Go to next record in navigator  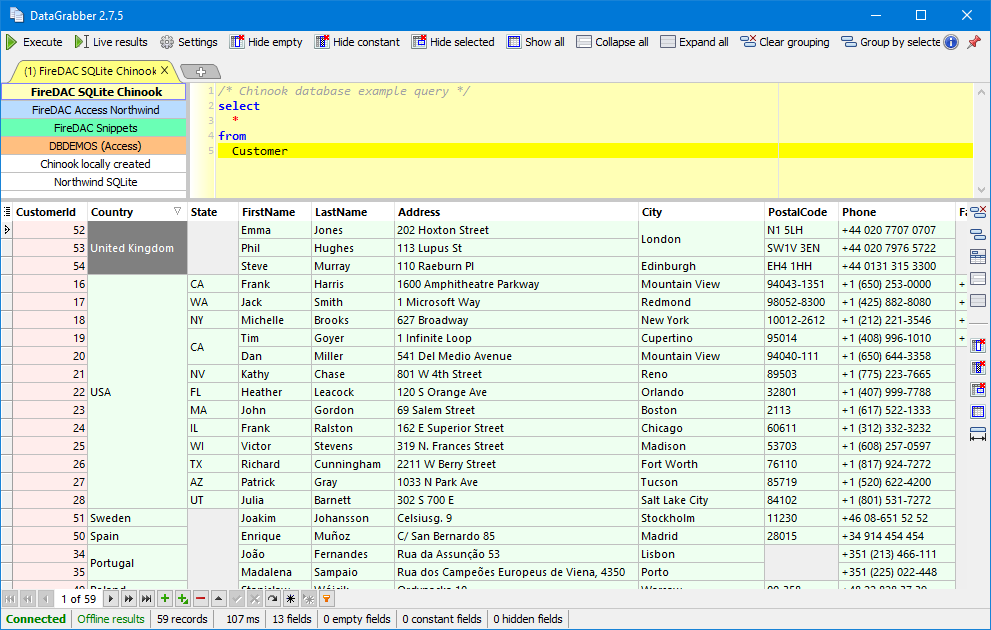(111, 598)
